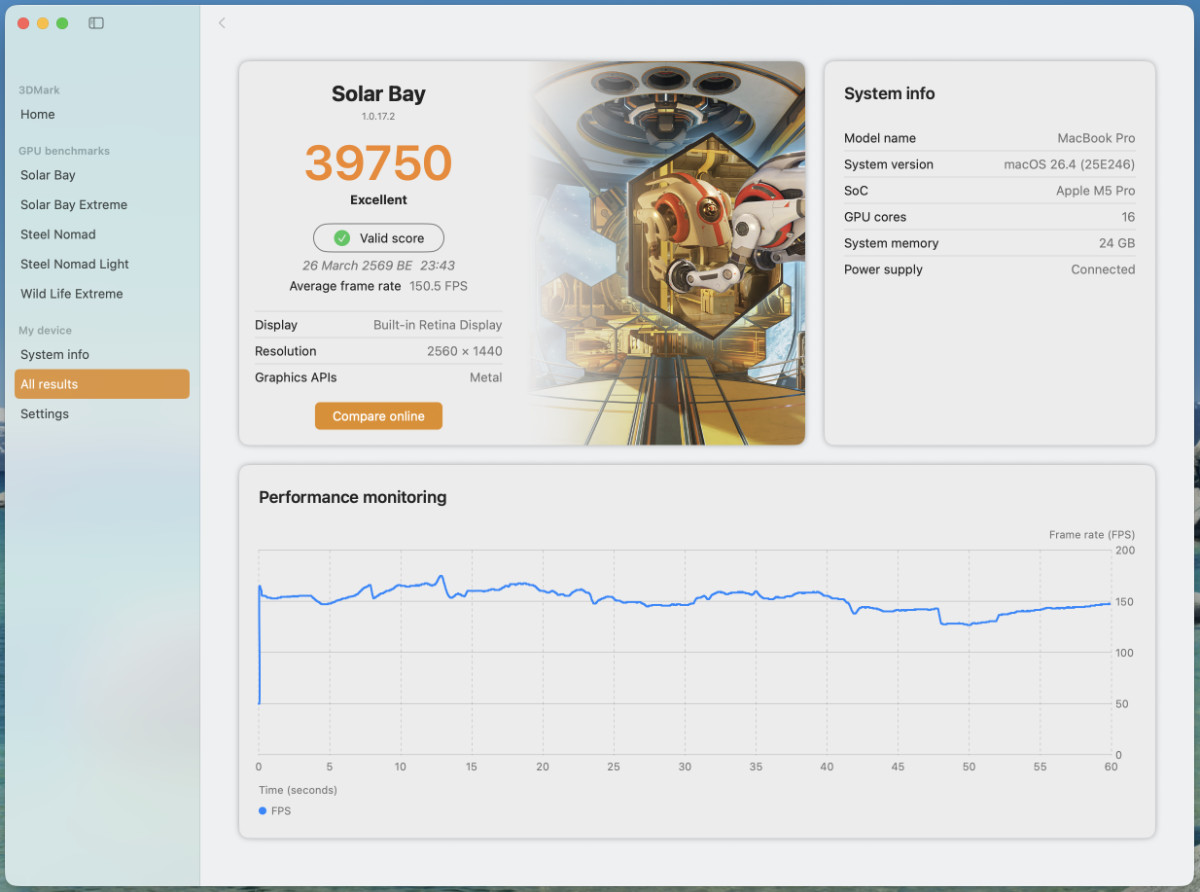Open Settings from the sidebar

[45, 414]
